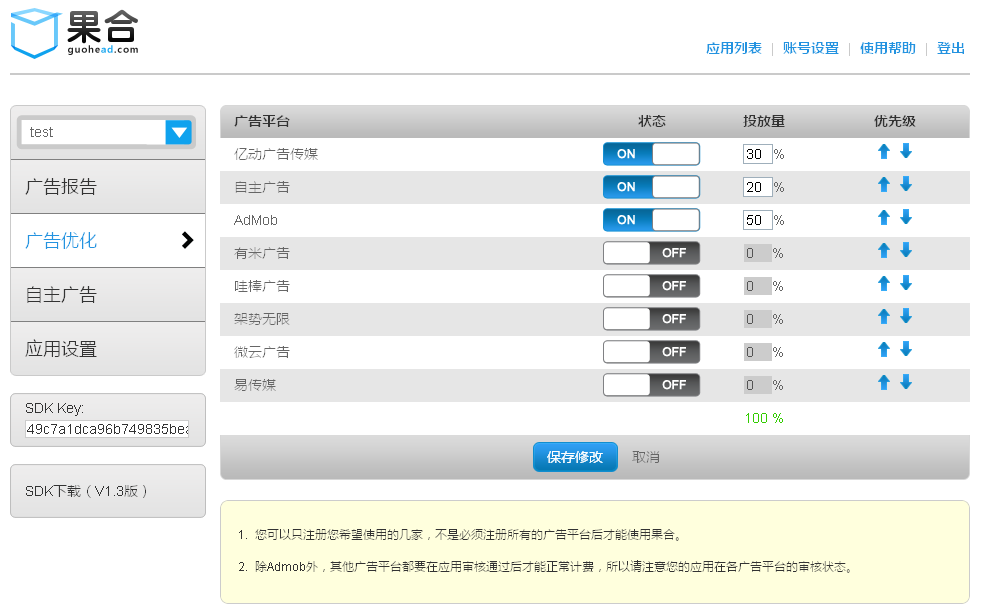The height and width of the screenshot is (607, 984).
Task: Lower AdMob priority with down arrow
Action: click(906, 218)
